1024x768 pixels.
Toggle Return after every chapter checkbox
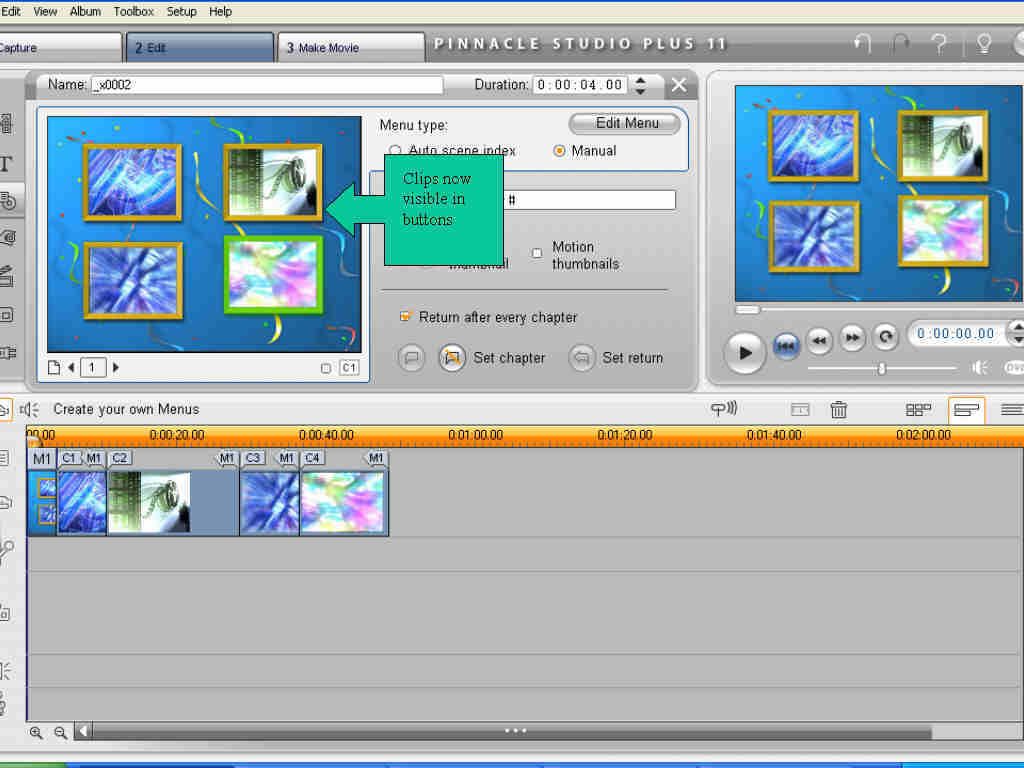[405, 317]
